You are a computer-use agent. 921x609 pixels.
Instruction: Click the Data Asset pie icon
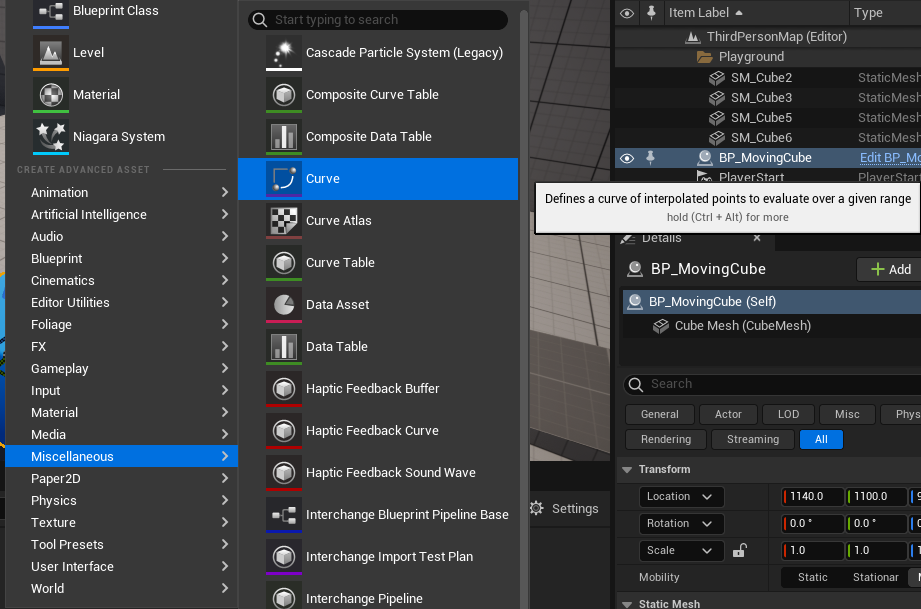coord(284,305)
